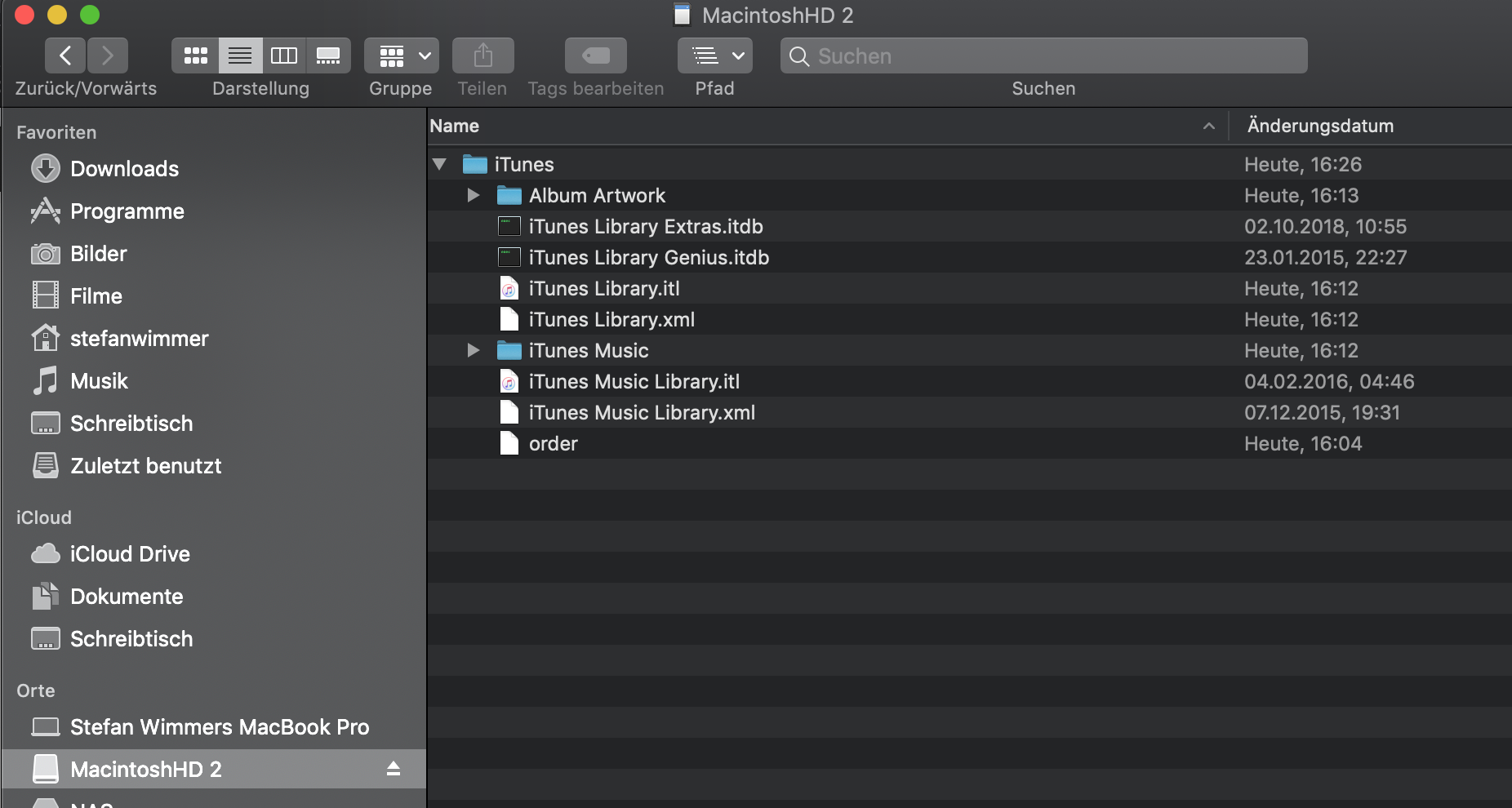The width and height of the screenshot is (1512, 808).
Task: Click the date 07.12.2015, 19:31
Action: (x=1322, y=412)
